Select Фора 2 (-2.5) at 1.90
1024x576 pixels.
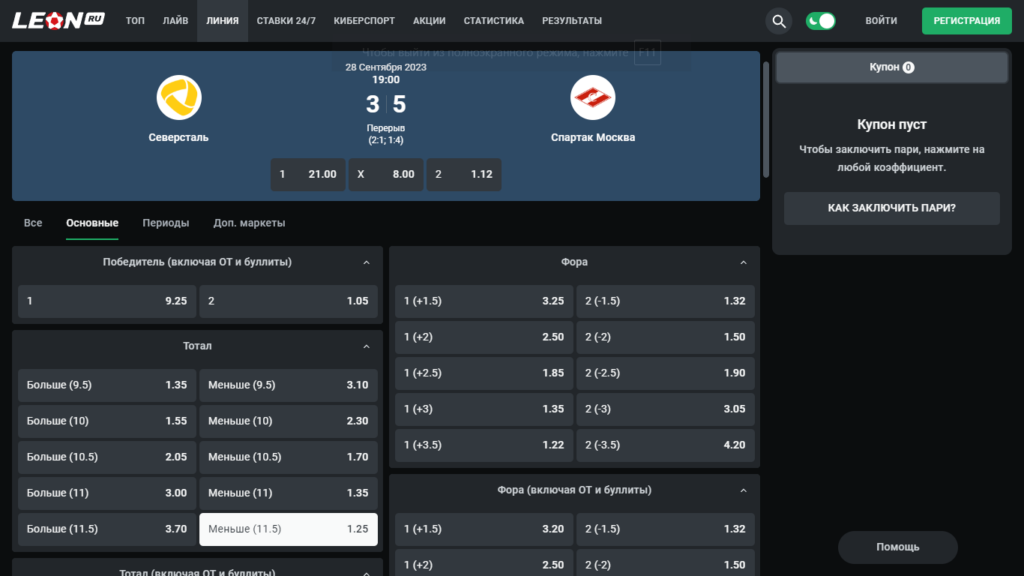tap(665, 373)
